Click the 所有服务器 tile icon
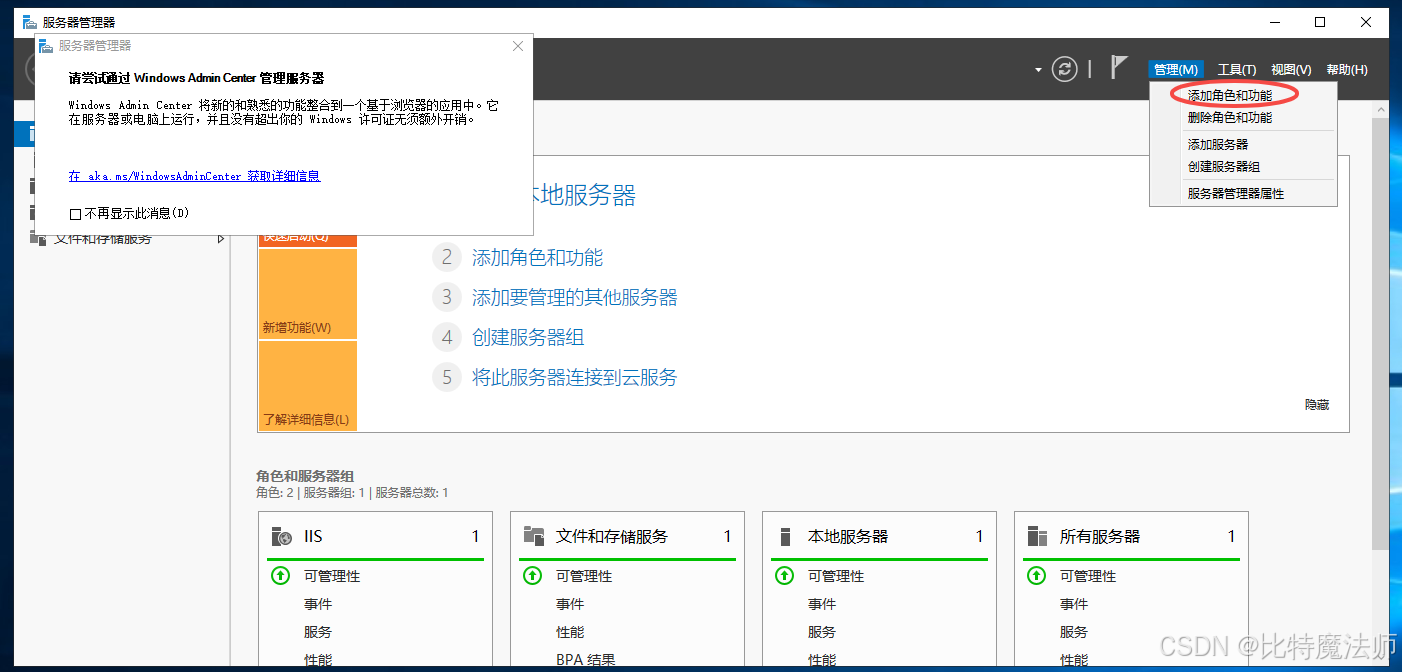Image resolution: width=1402 pixels, height=672 pixels. tap(1038, 537)
